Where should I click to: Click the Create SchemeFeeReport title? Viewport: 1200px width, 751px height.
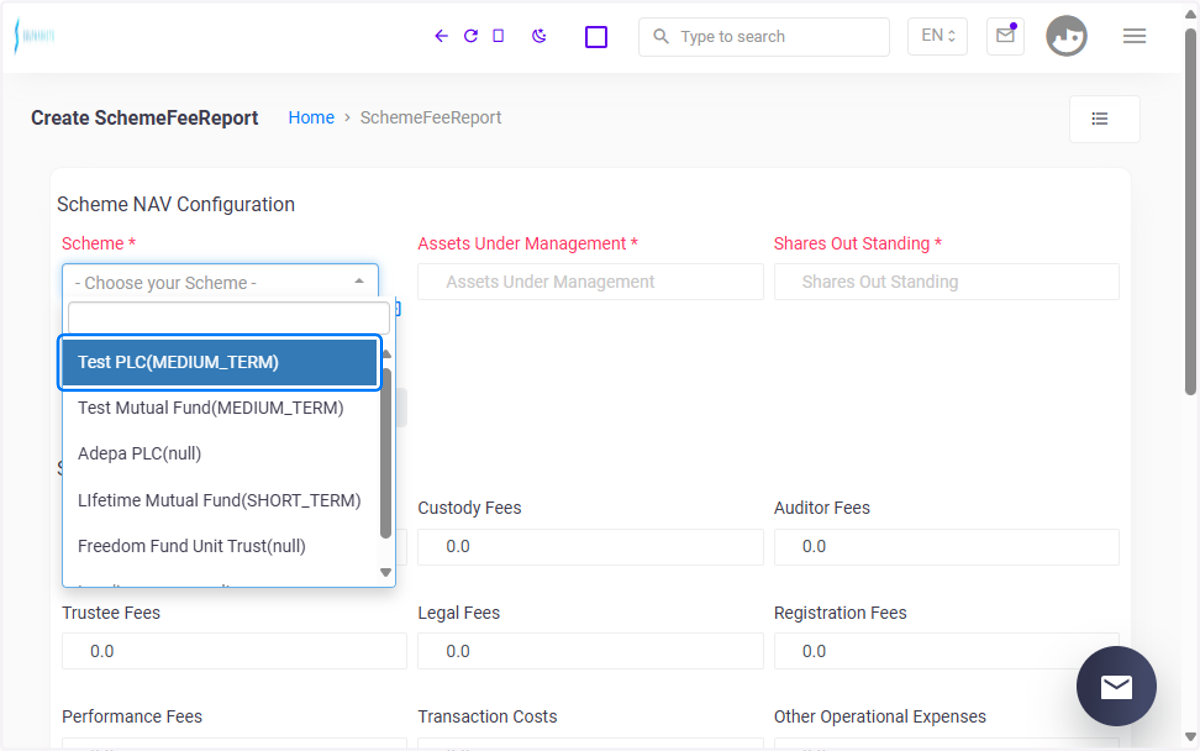pos(145,118)
